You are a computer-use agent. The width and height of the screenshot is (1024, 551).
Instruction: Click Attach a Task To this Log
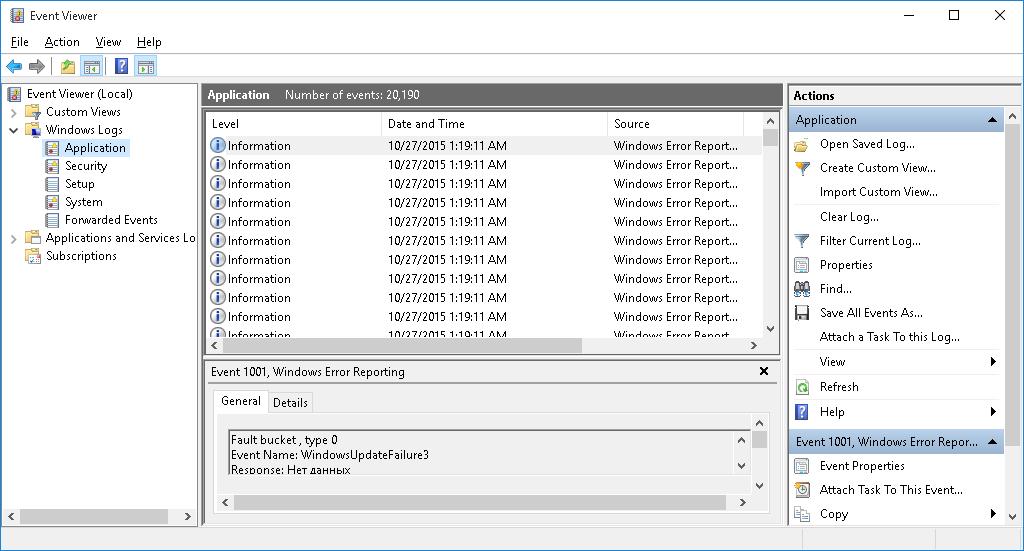tap(889, 337)
